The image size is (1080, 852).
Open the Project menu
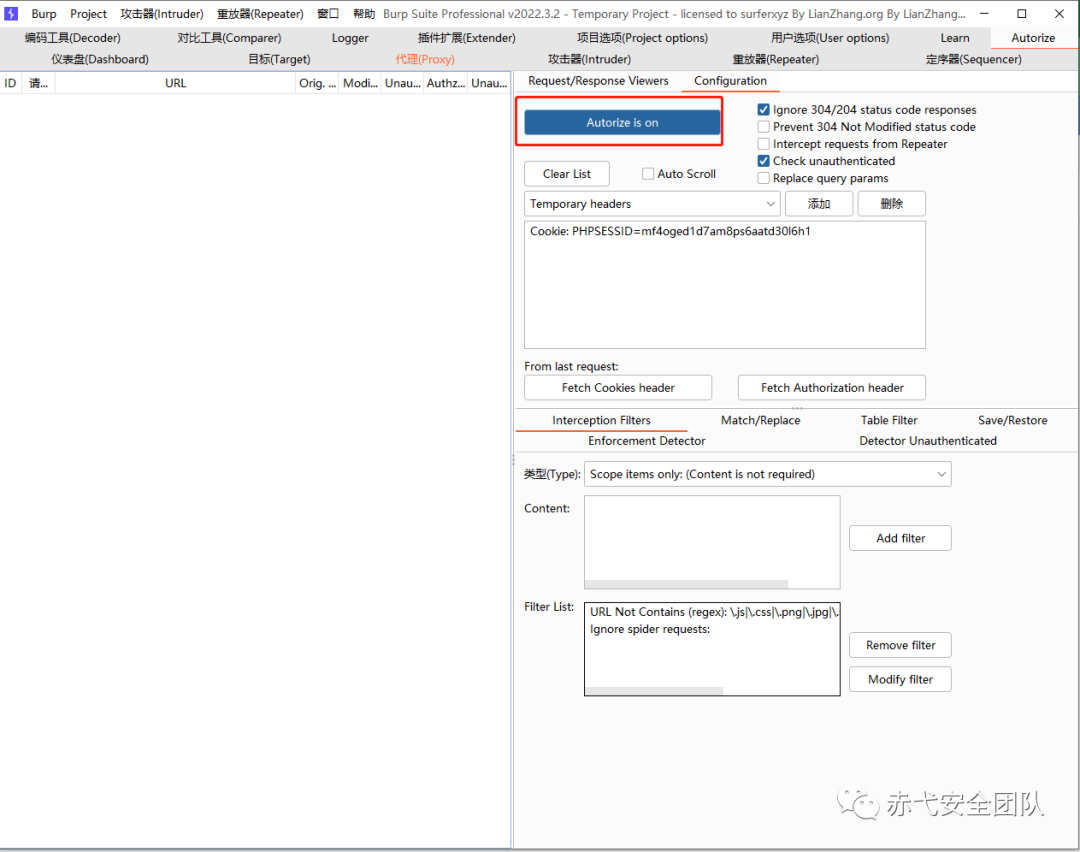click(88, 14)
